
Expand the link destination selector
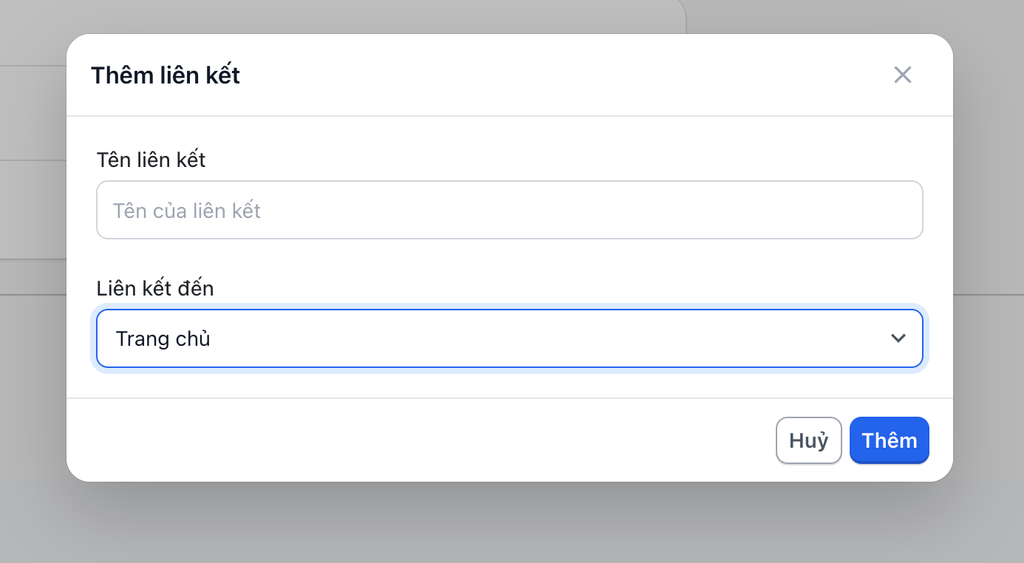coord(509,339)
